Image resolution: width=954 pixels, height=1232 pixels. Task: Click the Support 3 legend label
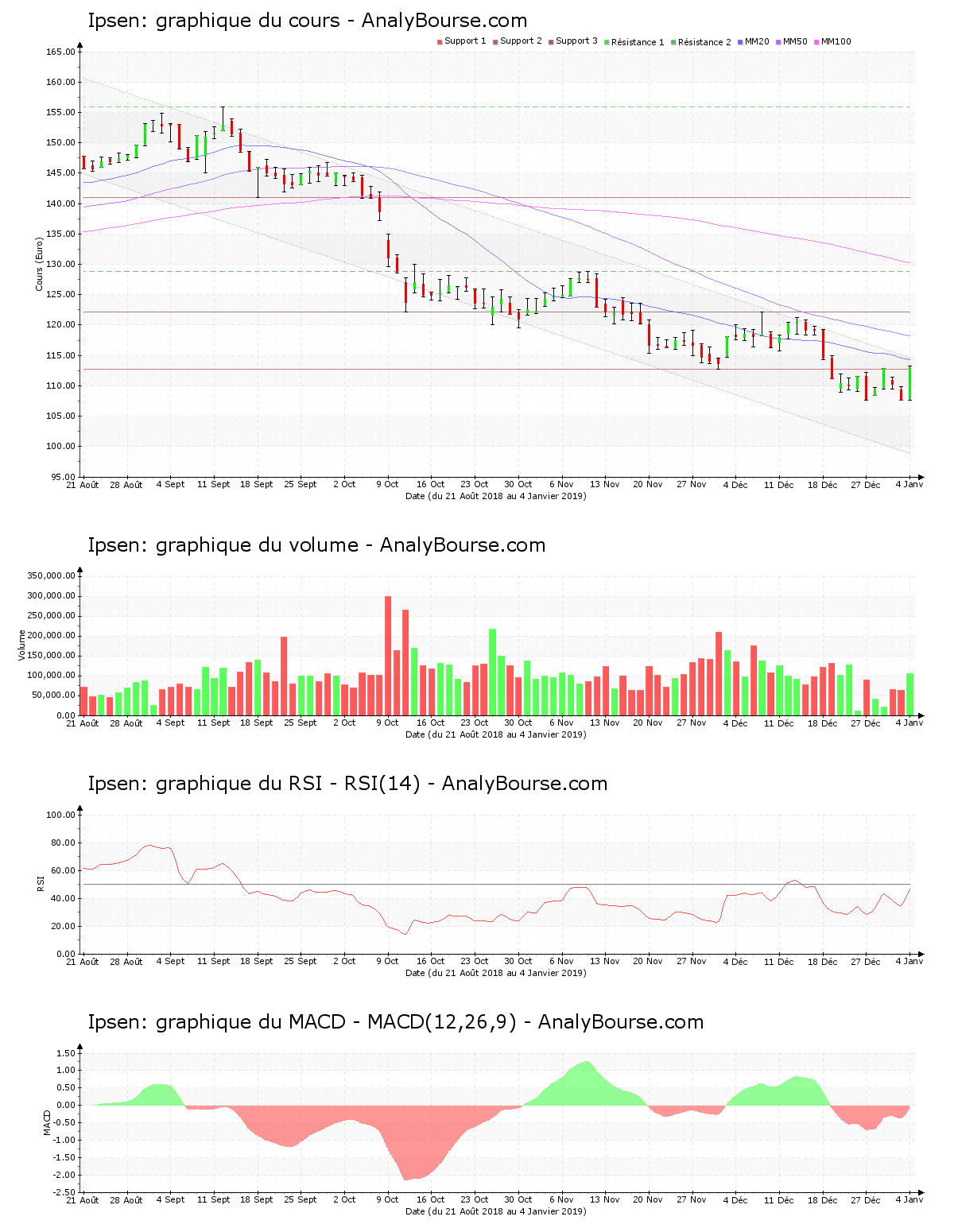tap(576, 41)
